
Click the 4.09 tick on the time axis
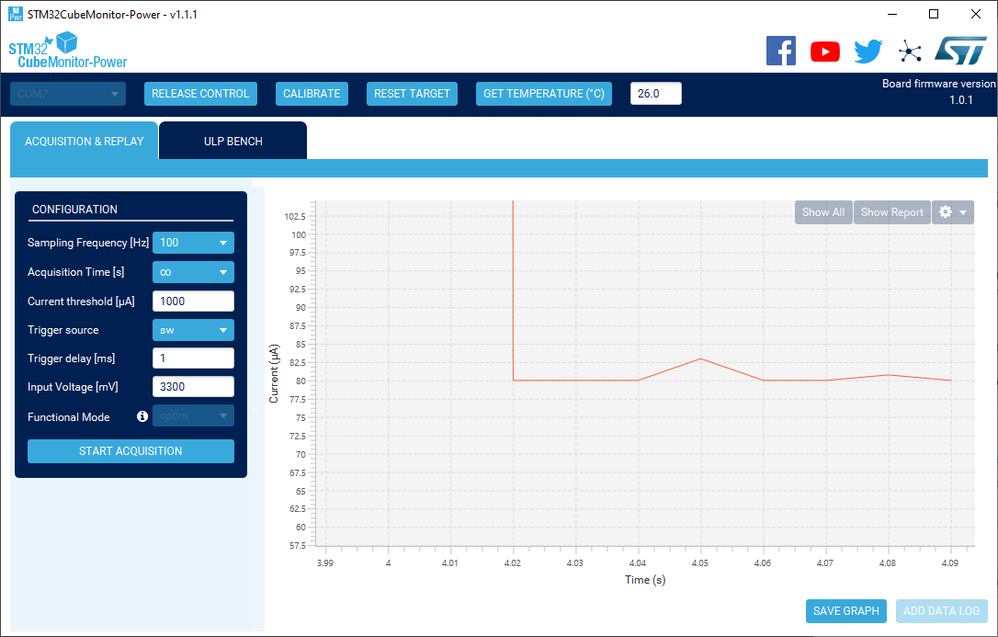point(950,563)
